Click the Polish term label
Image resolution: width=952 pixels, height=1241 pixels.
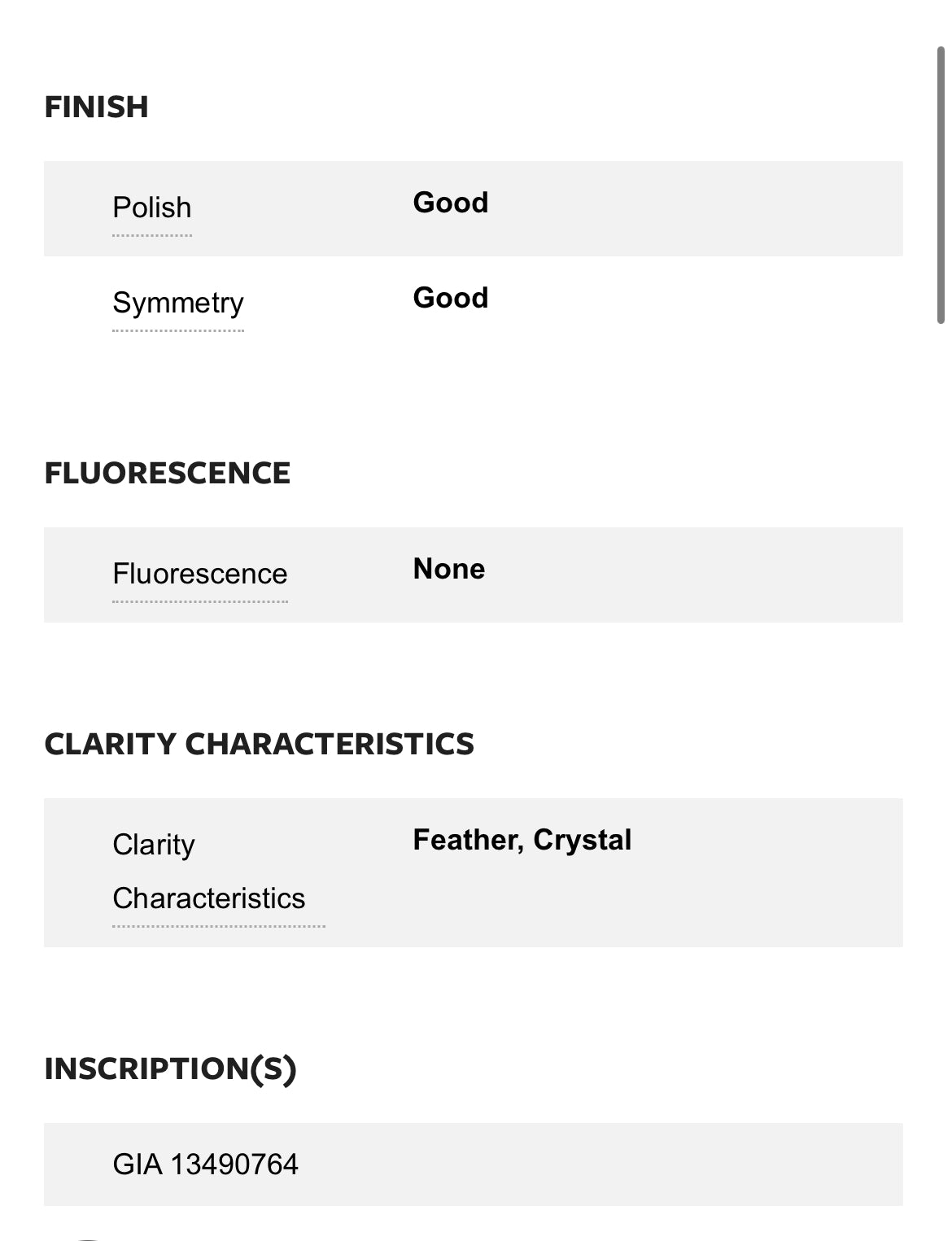coord(152,208)
